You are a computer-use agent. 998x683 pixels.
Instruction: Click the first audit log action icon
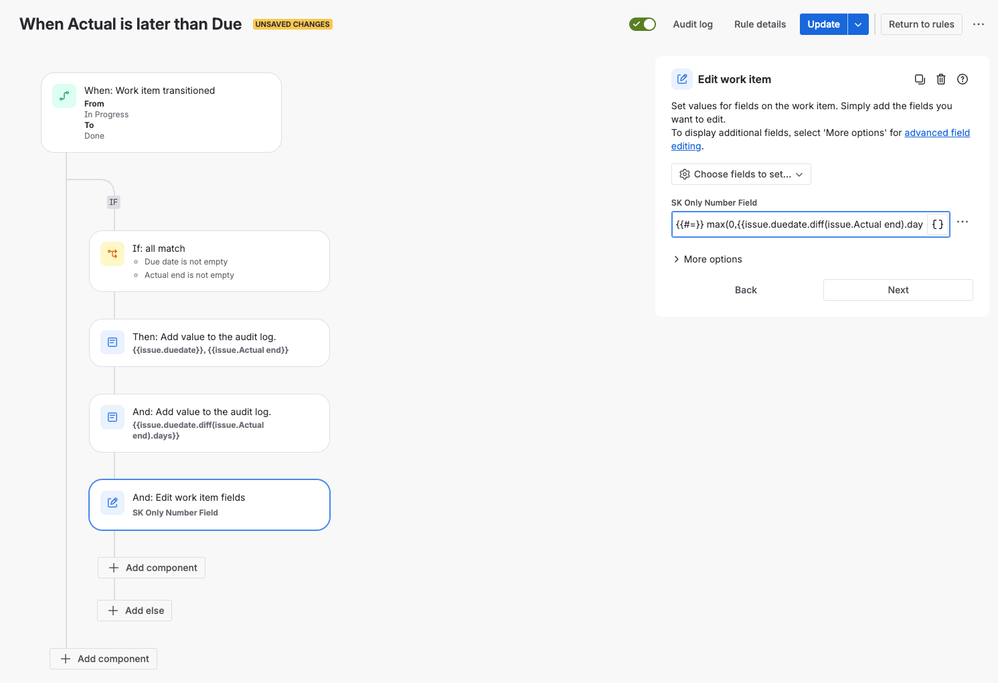[112, 342]
